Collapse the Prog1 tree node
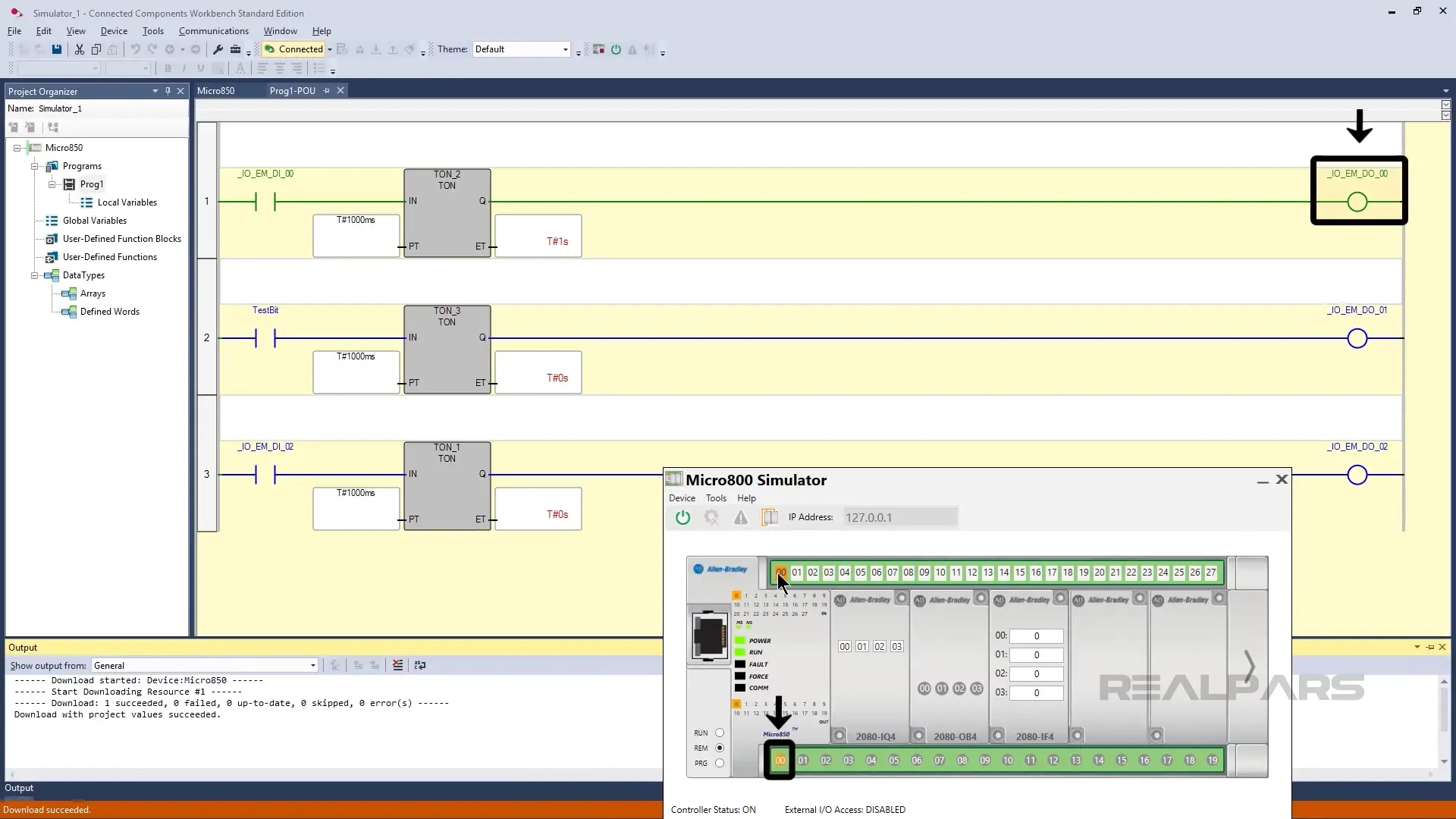 tap(52, 184)
